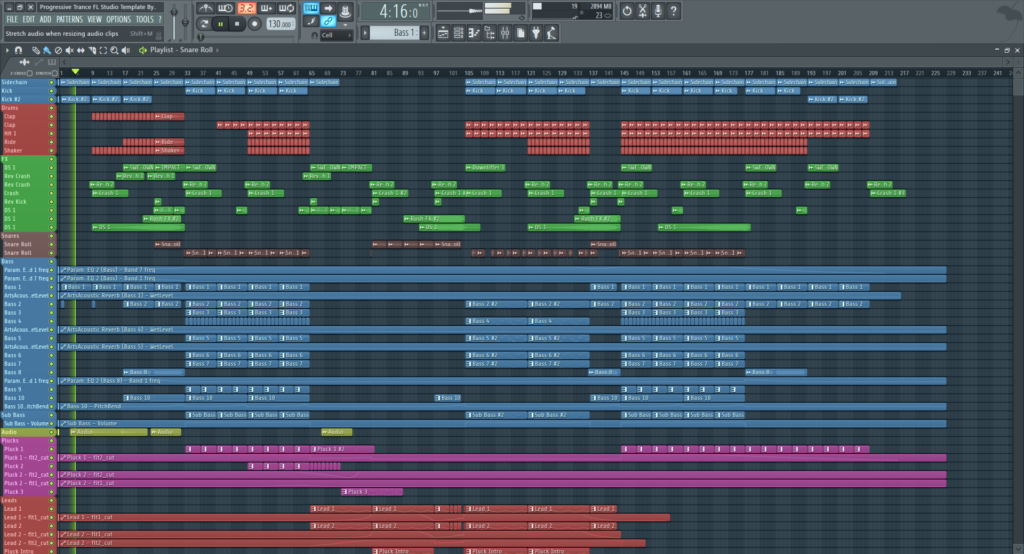The height and width of the screenshot is (554, 1024).
Task: Open the OPTIONS menu
Action: coord(118,19)
